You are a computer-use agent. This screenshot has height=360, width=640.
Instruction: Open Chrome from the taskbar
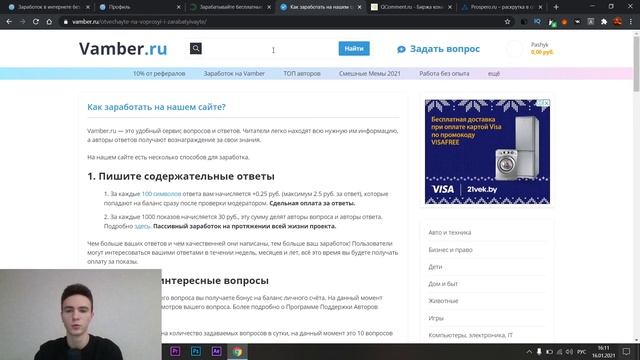pos(238,351)
